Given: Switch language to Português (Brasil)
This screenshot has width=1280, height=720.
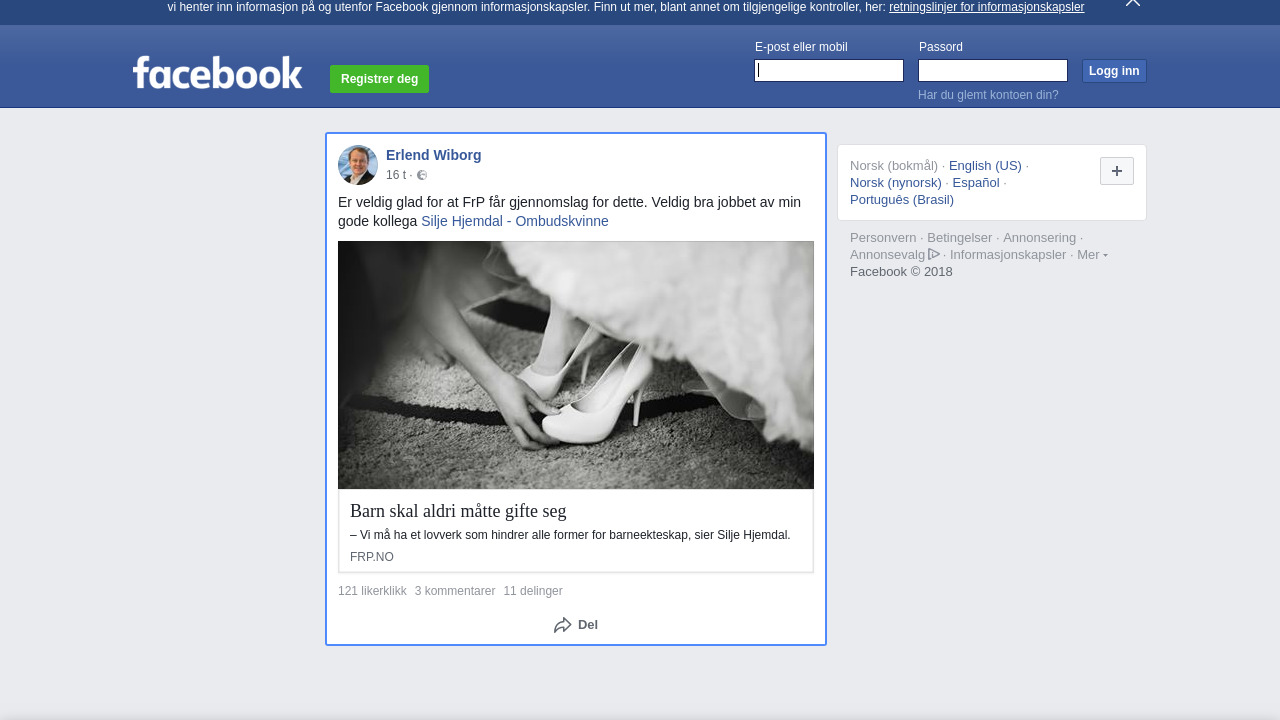Looking at the screenshot, I should 902,200.
